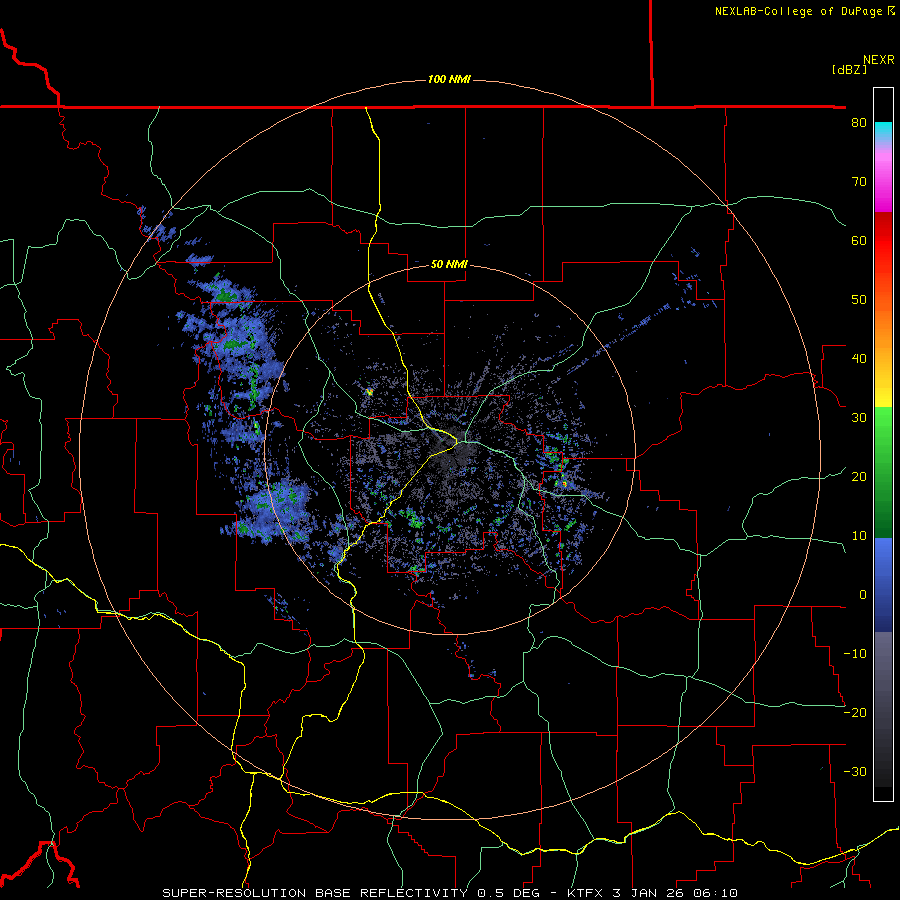Viewport: 900px width, 900px height.
Task: Click the 80 value on the dBZ scale
Action: pyautogui.click(x=859, y=122)
